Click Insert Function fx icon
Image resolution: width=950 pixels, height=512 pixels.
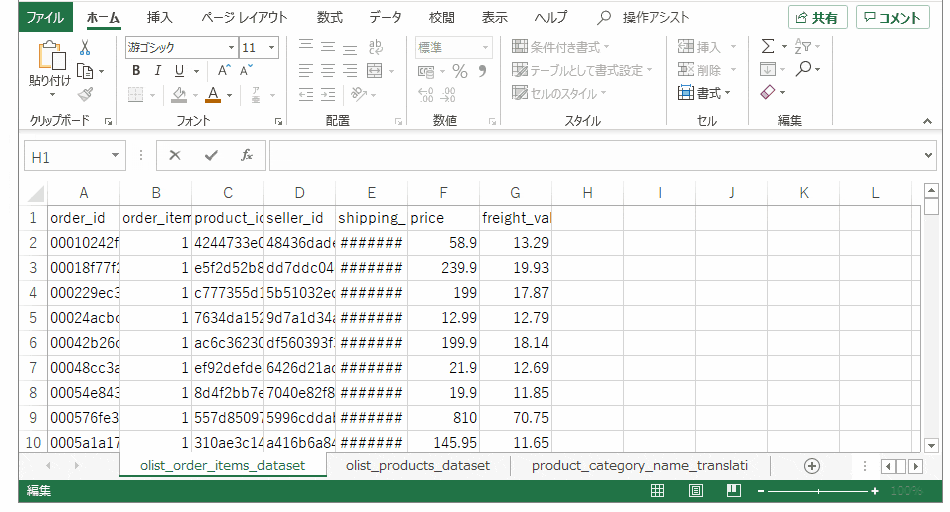247,156
